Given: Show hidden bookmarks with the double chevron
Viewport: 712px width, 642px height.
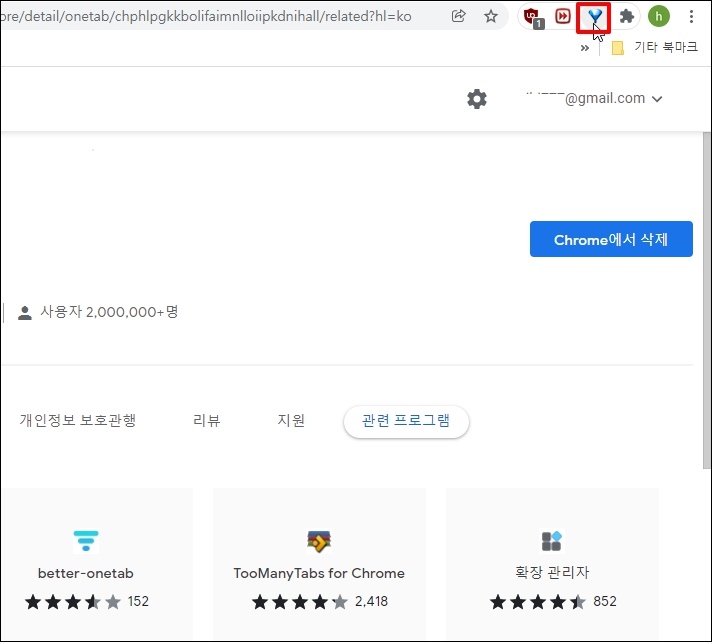Looking at the screenshot, I should (585, 48).
